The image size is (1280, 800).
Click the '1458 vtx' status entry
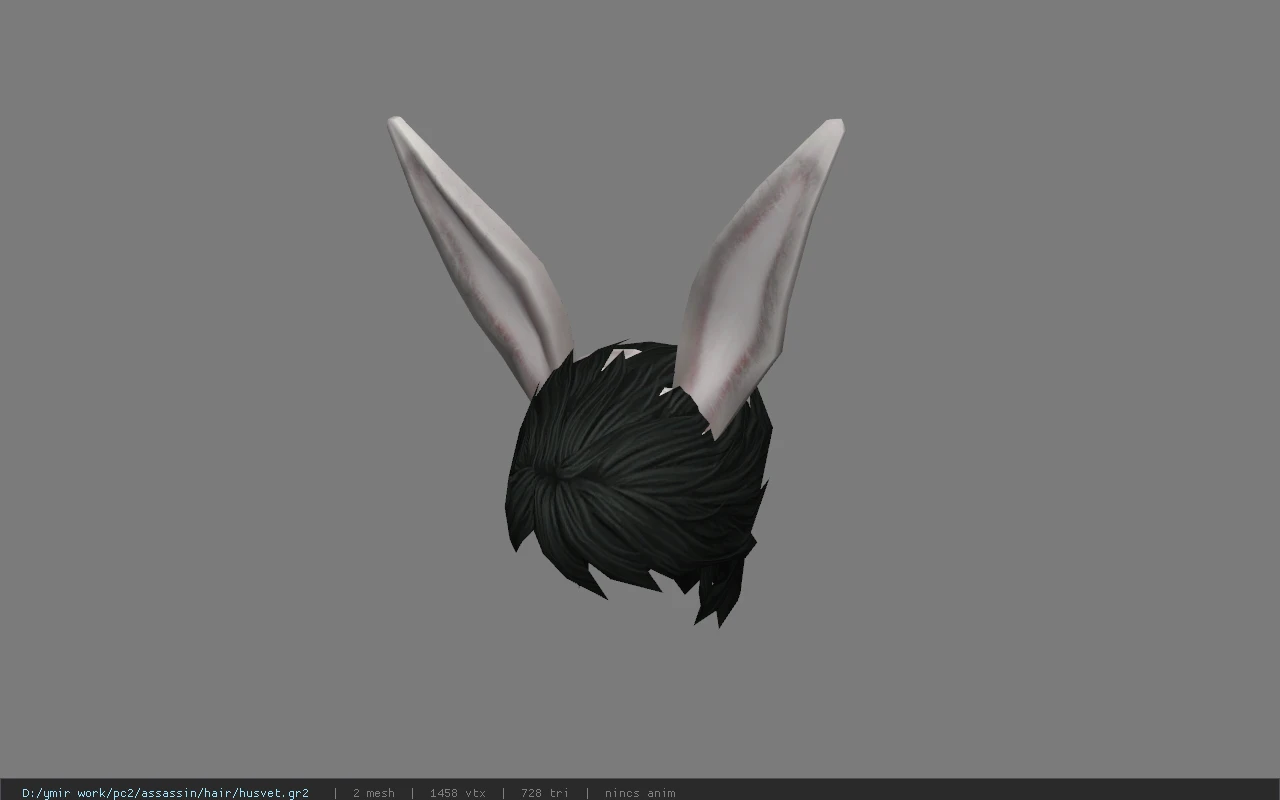pos(457,793)
